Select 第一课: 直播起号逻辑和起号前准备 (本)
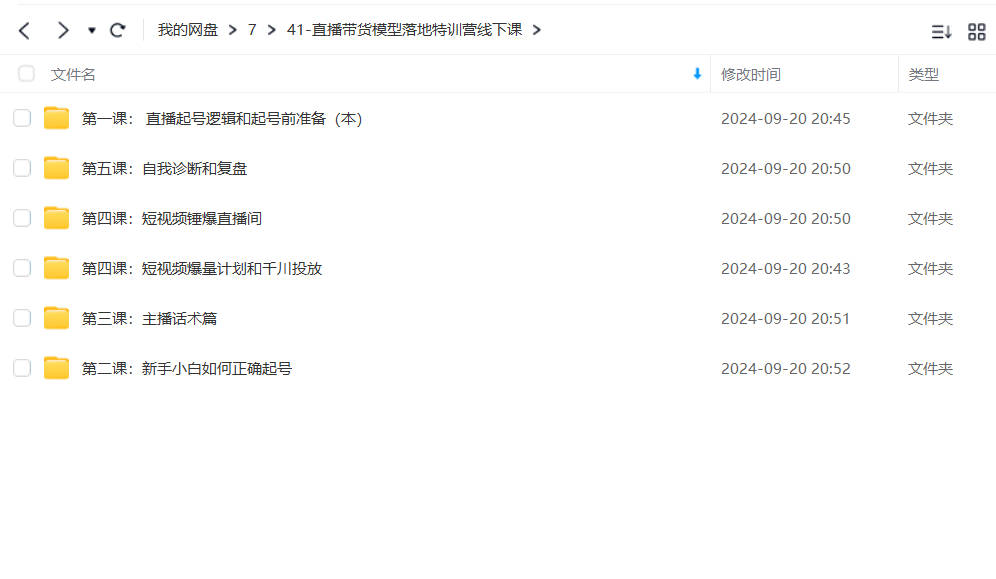This screenshot has height=579, width=996. click(x=222, y=119)
